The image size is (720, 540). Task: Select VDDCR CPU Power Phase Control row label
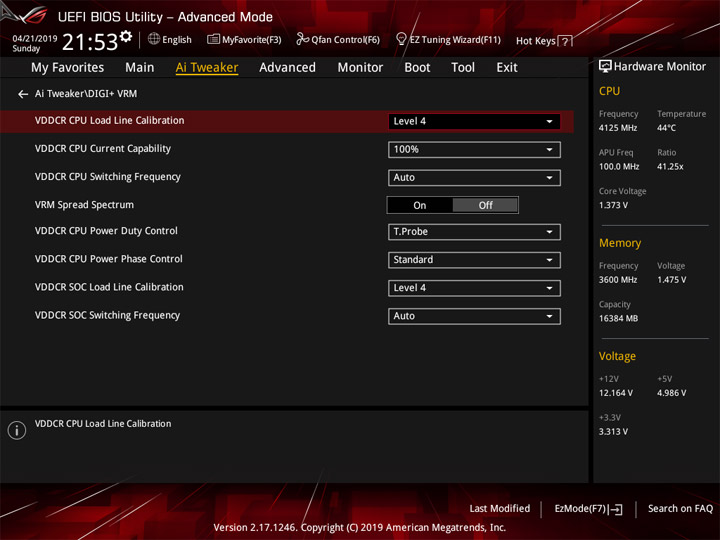click(x=109, y=259)
